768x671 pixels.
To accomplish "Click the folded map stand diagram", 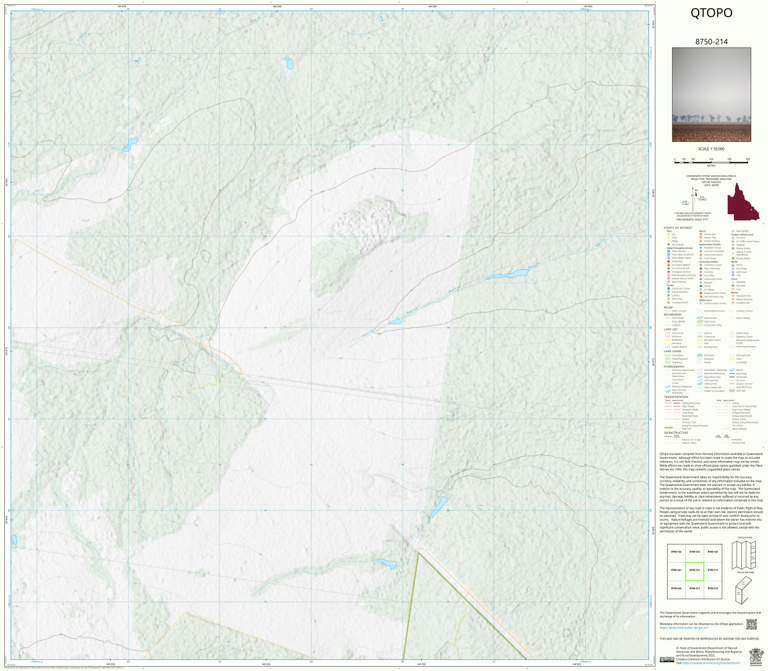I will [x=744, y=590].
